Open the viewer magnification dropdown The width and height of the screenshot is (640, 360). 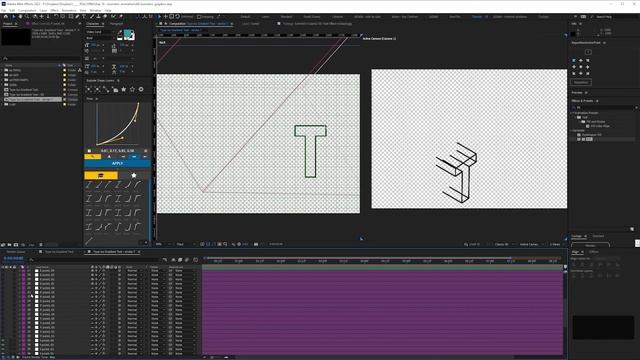[x=163, y=244]
